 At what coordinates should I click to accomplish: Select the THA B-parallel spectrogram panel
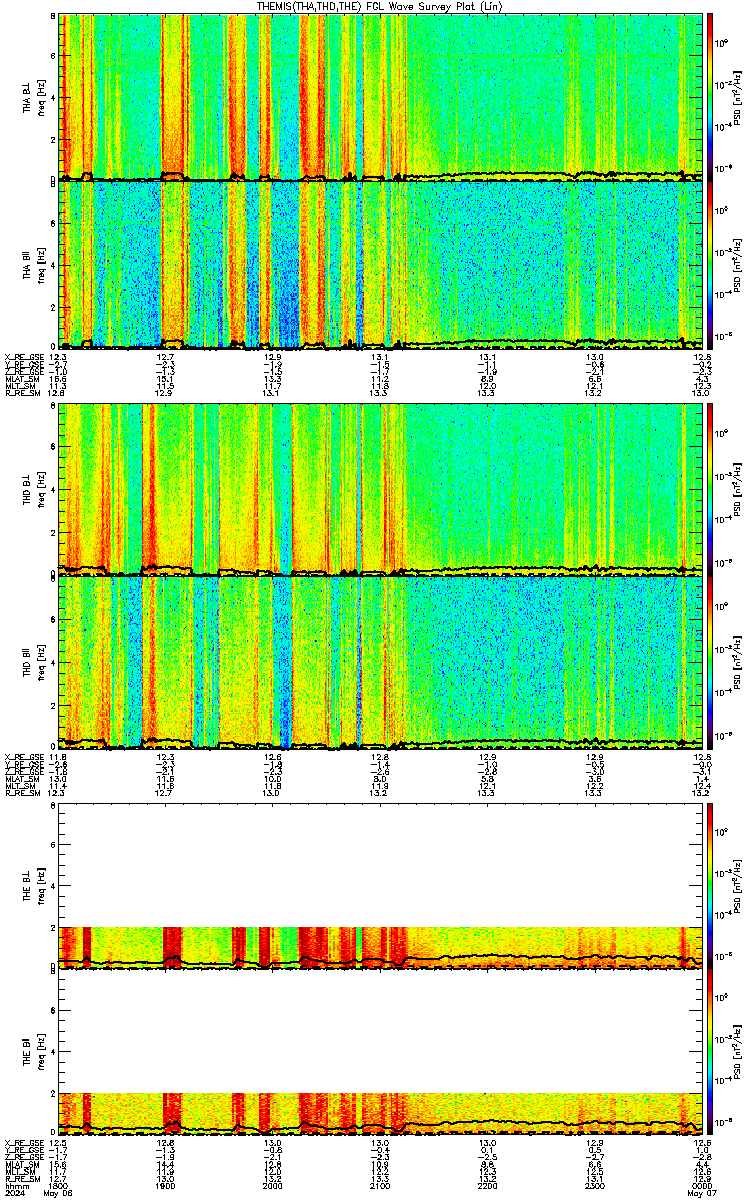(382, 265)
